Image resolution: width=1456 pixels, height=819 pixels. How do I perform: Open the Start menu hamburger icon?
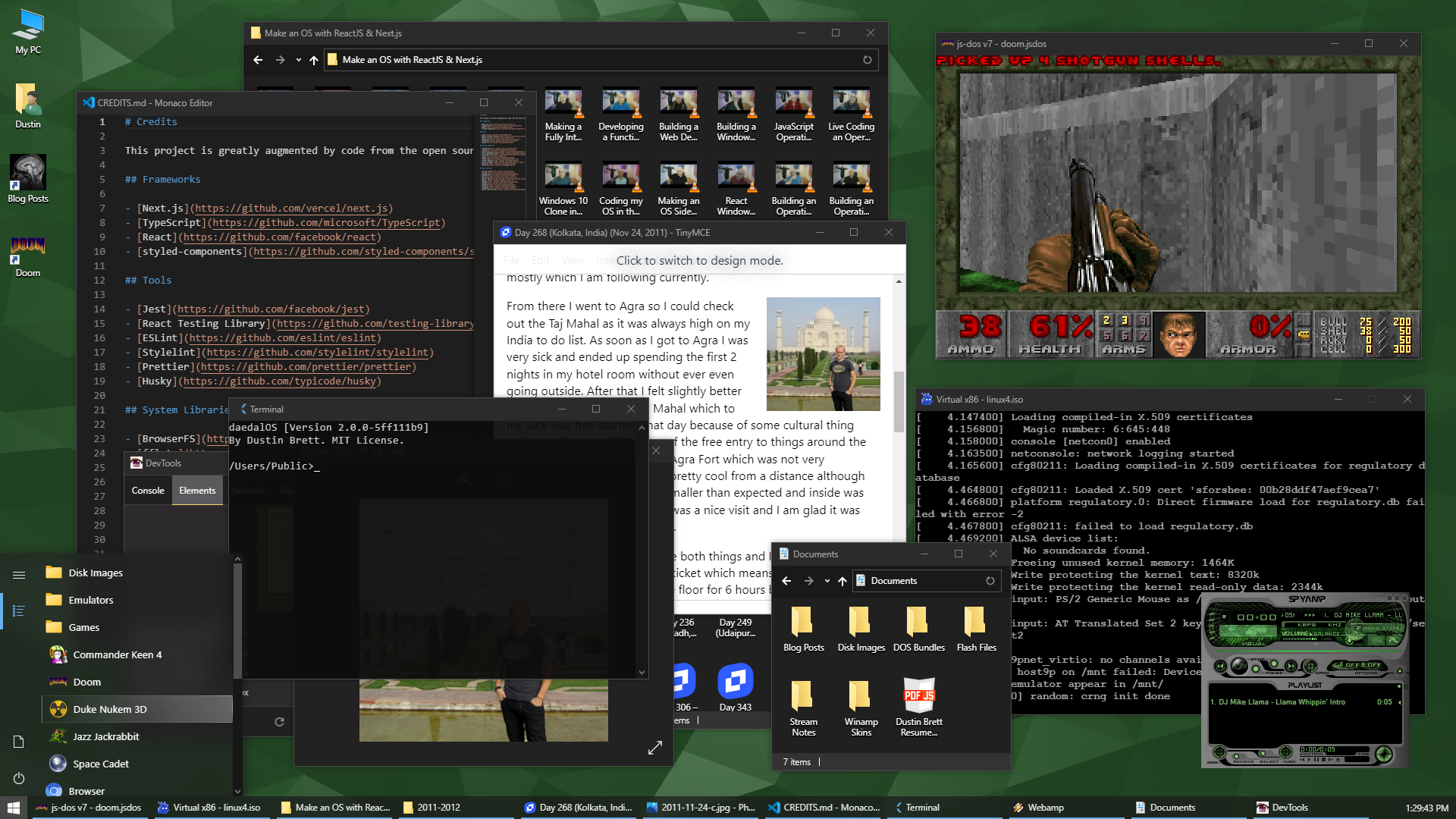coord(19,575)
